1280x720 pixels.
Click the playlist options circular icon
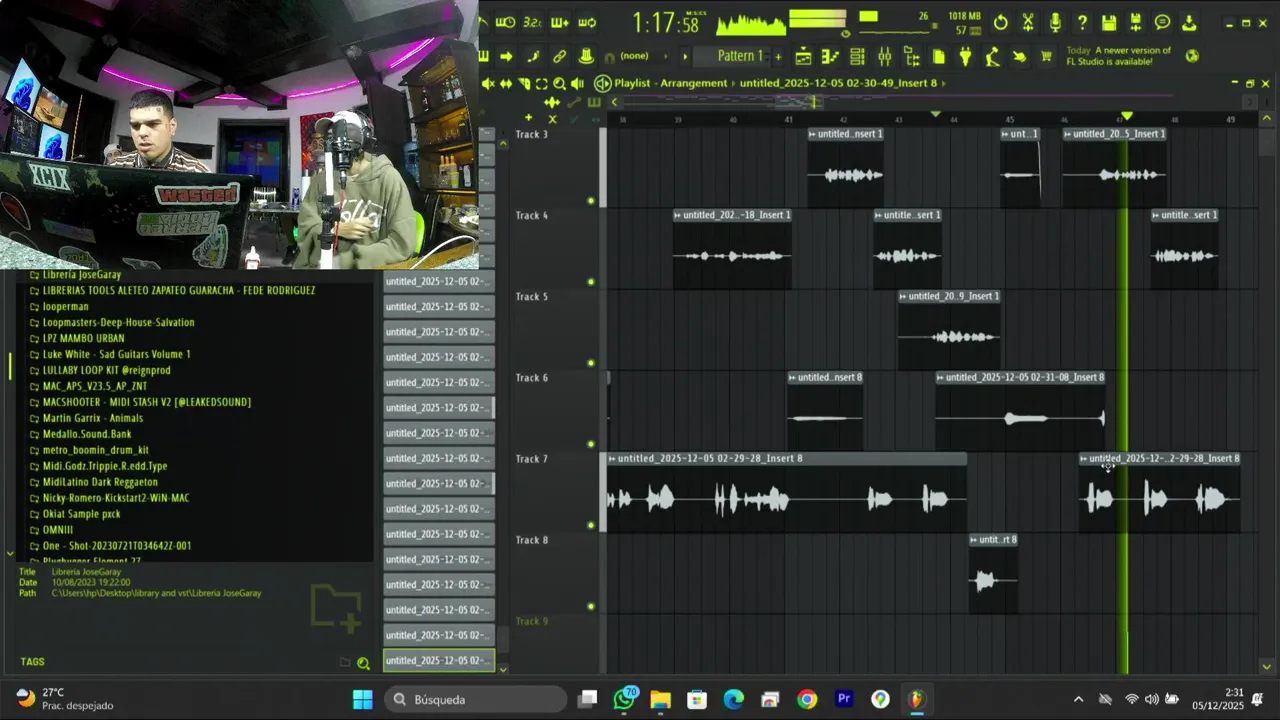click(603, 84)
